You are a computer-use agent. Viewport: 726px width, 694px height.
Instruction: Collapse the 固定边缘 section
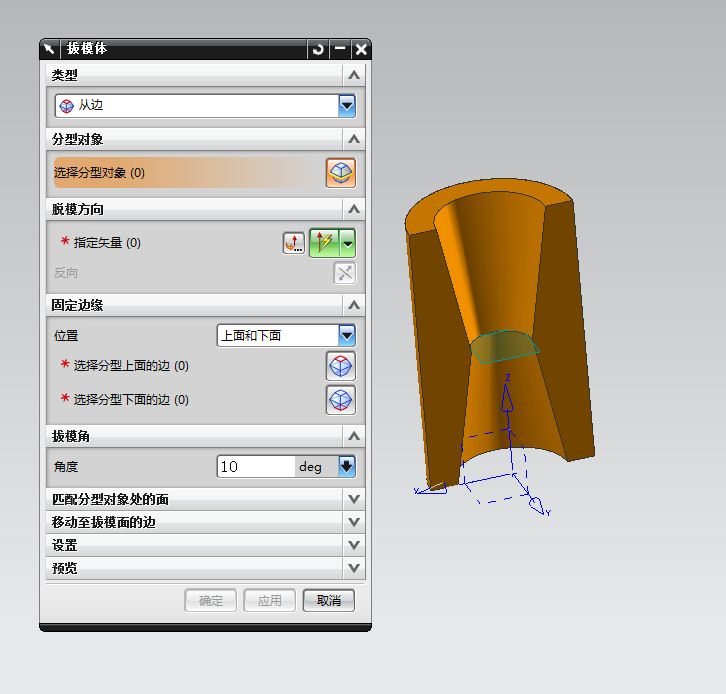(x=354, y=305)
